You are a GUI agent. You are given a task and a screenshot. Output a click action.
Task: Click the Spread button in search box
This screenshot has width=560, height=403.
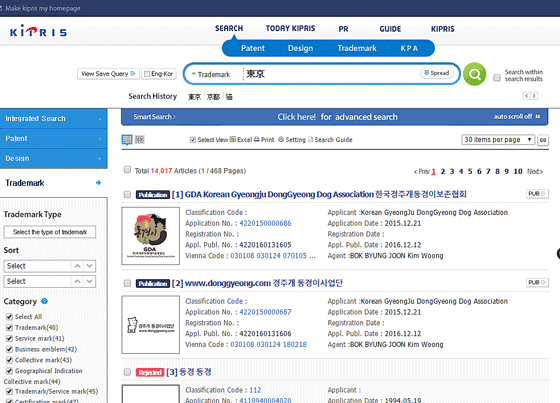436,73
